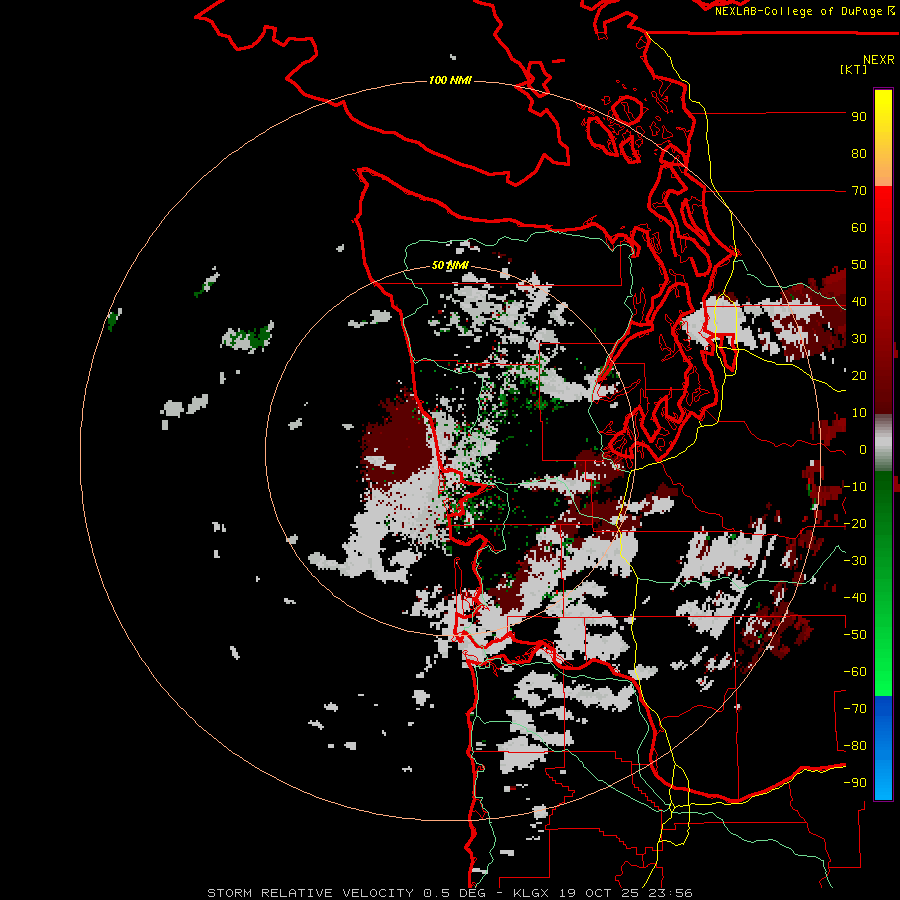
Task: Pick the blue segment at the color bar bottom
Action: [x=883, y=747]
